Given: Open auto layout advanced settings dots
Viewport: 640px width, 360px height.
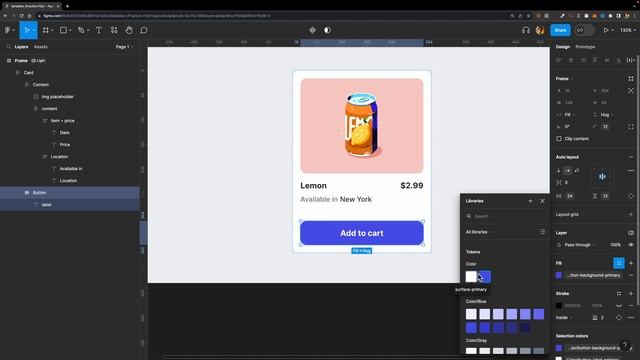Looking at the screenshot, I should 631,171.
